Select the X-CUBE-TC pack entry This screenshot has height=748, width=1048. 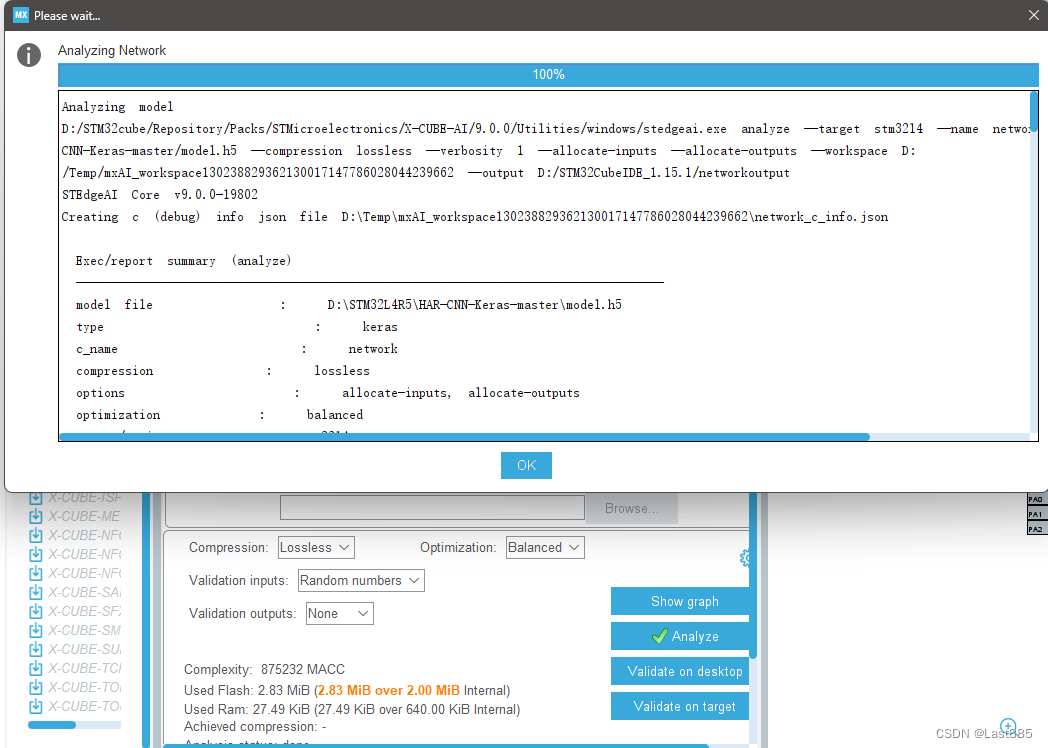(84, 668)
